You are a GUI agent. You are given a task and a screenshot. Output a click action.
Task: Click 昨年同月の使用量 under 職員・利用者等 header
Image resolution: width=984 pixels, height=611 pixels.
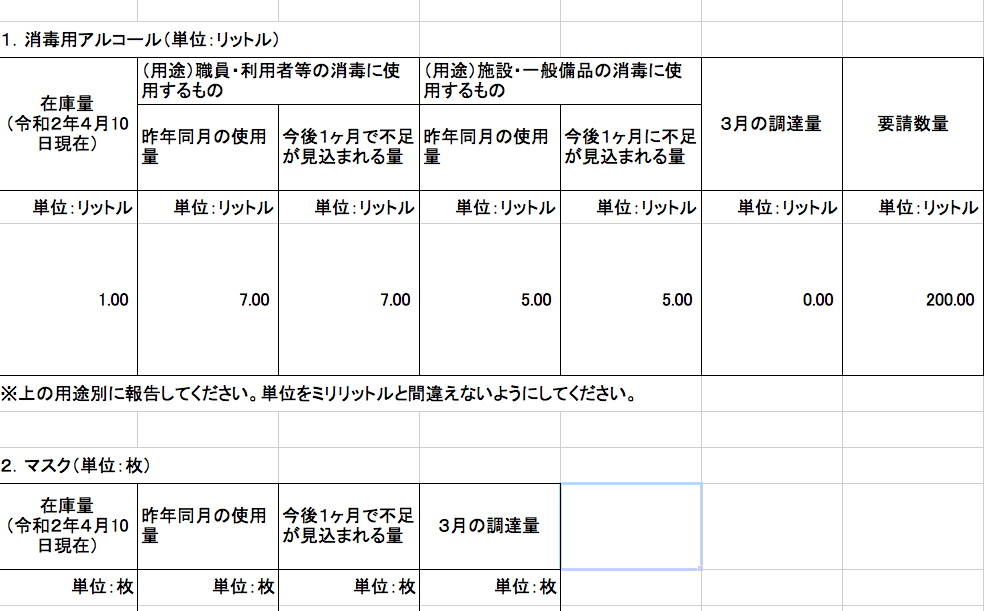point(208,147)
